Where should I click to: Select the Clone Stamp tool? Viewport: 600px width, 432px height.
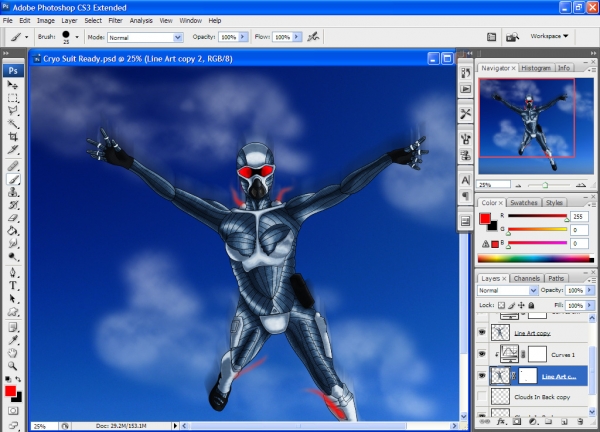coord(13,192)
